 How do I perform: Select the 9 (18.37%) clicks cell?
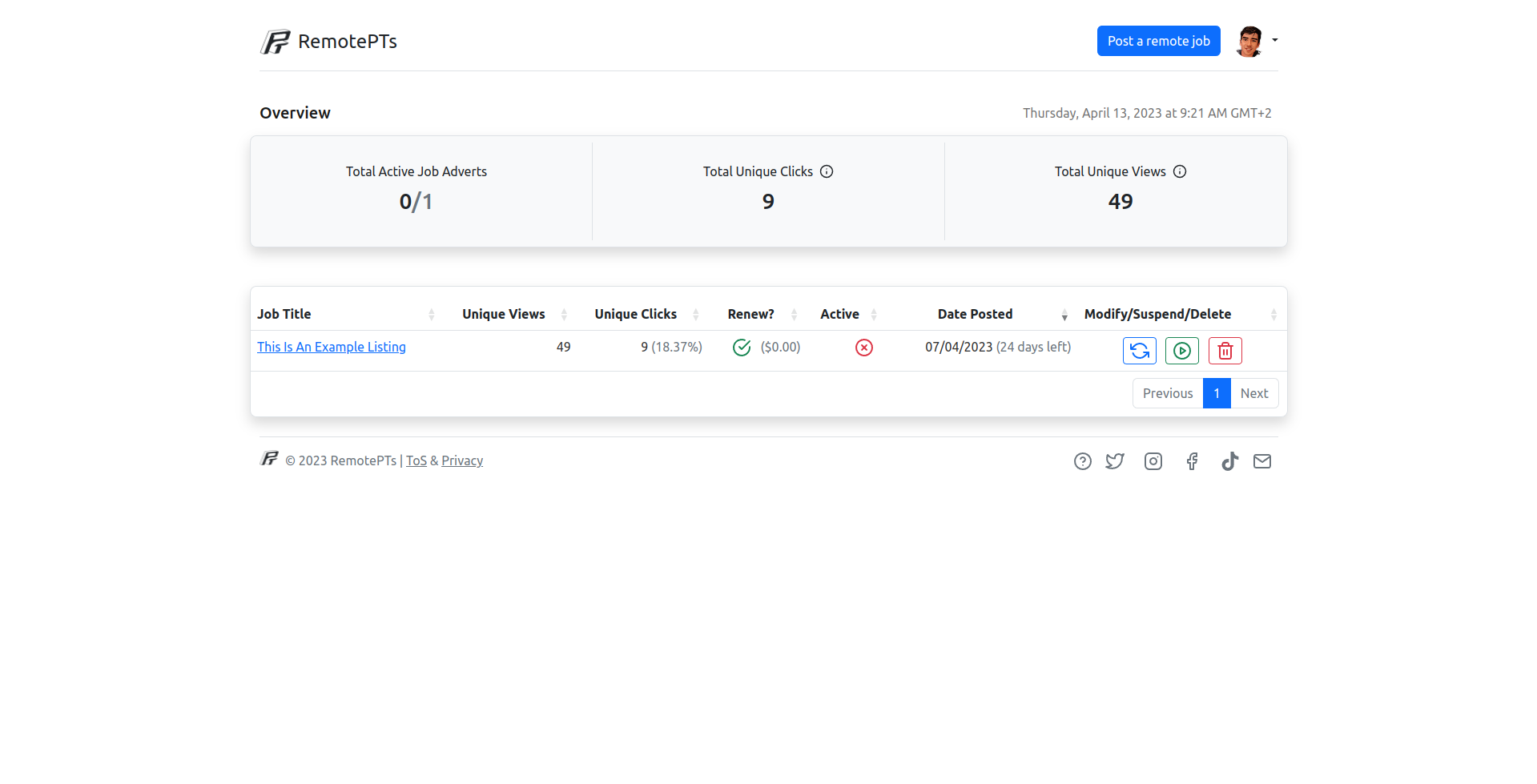tap(671, 347)
